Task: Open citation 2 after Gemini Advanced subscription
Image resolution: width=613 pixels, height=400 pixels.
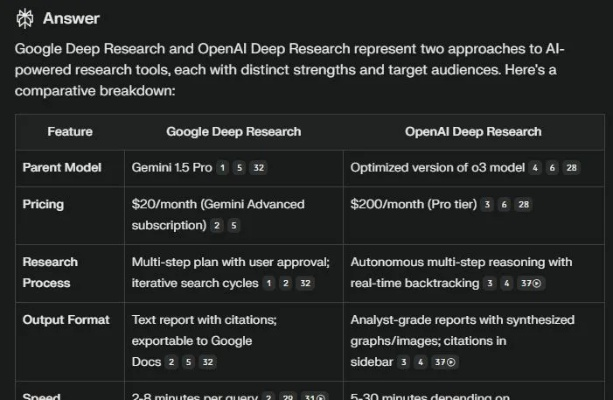Action: (x=217, y=226)
